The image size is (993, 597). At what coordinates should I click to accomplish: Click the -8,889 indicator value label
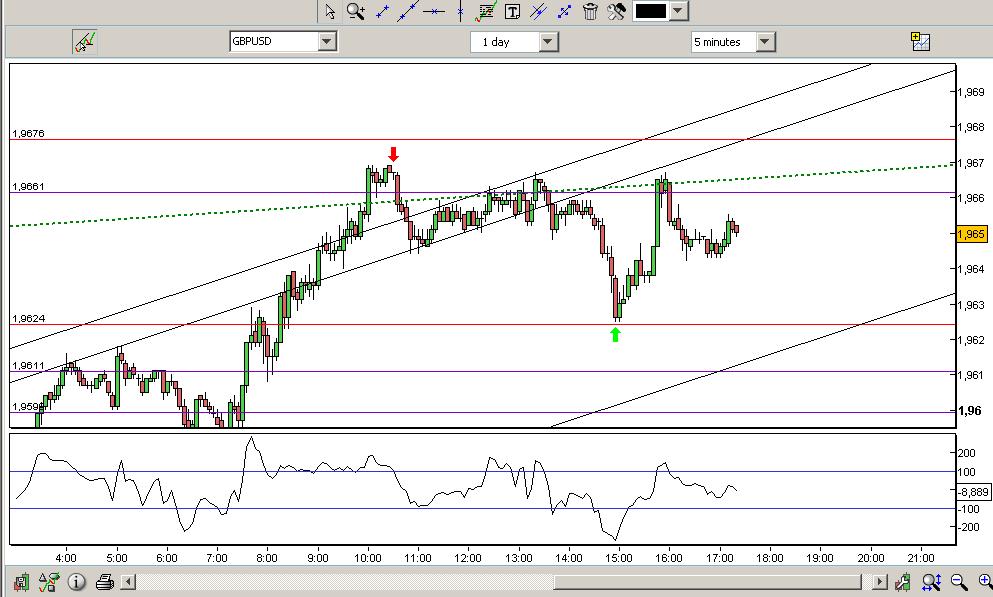click(x=973, y=492)
